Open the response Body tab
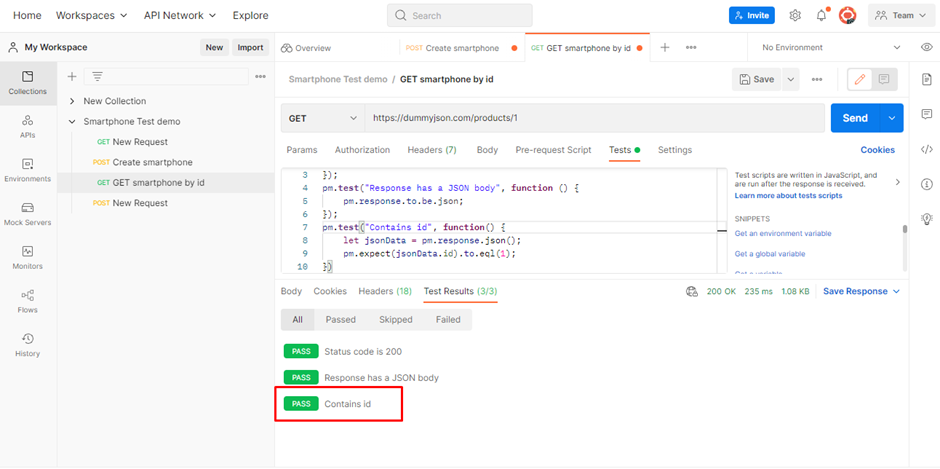940x469 pixels. (291, 291)
